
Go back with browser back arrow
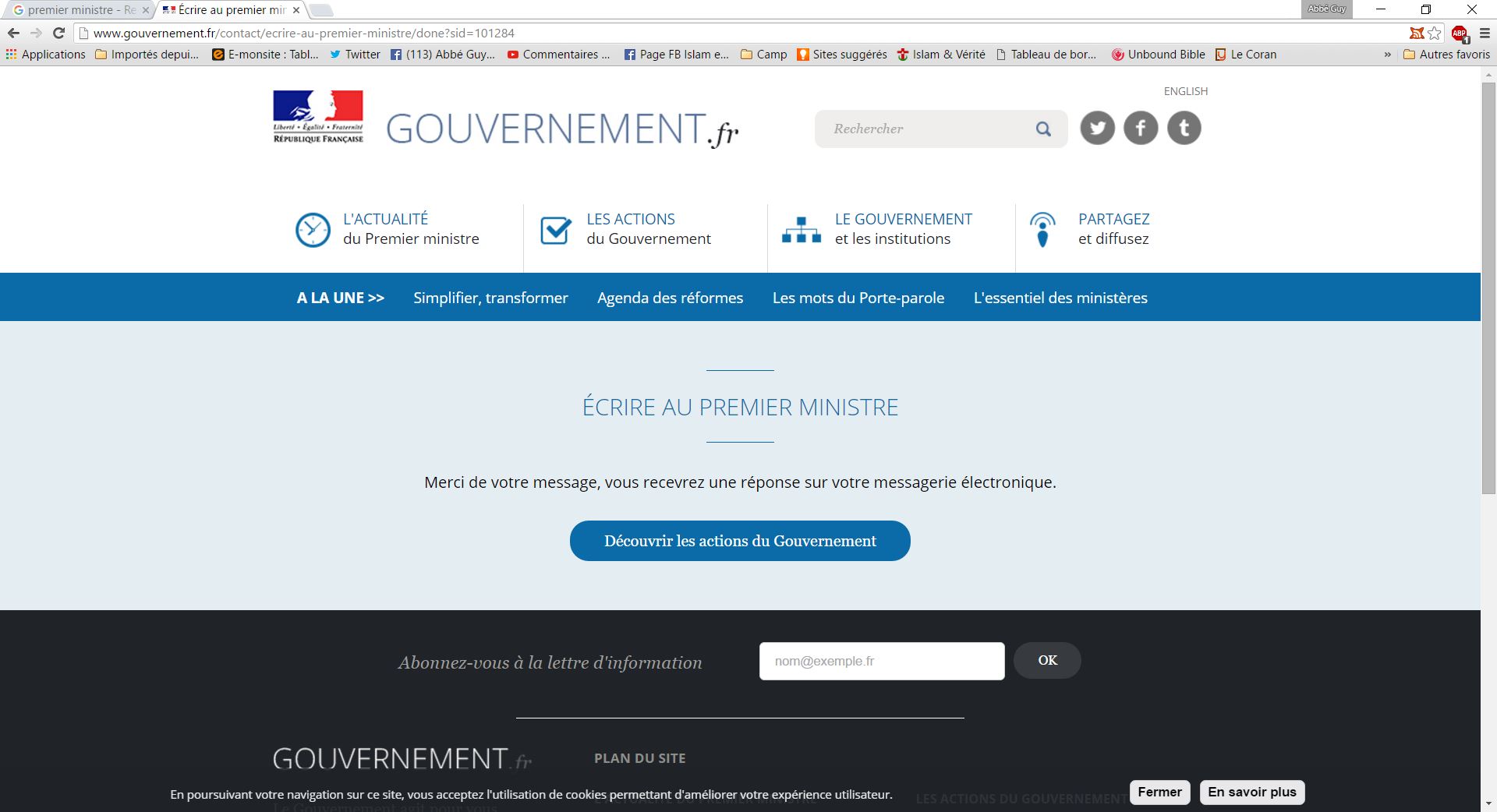click(13, 33)
